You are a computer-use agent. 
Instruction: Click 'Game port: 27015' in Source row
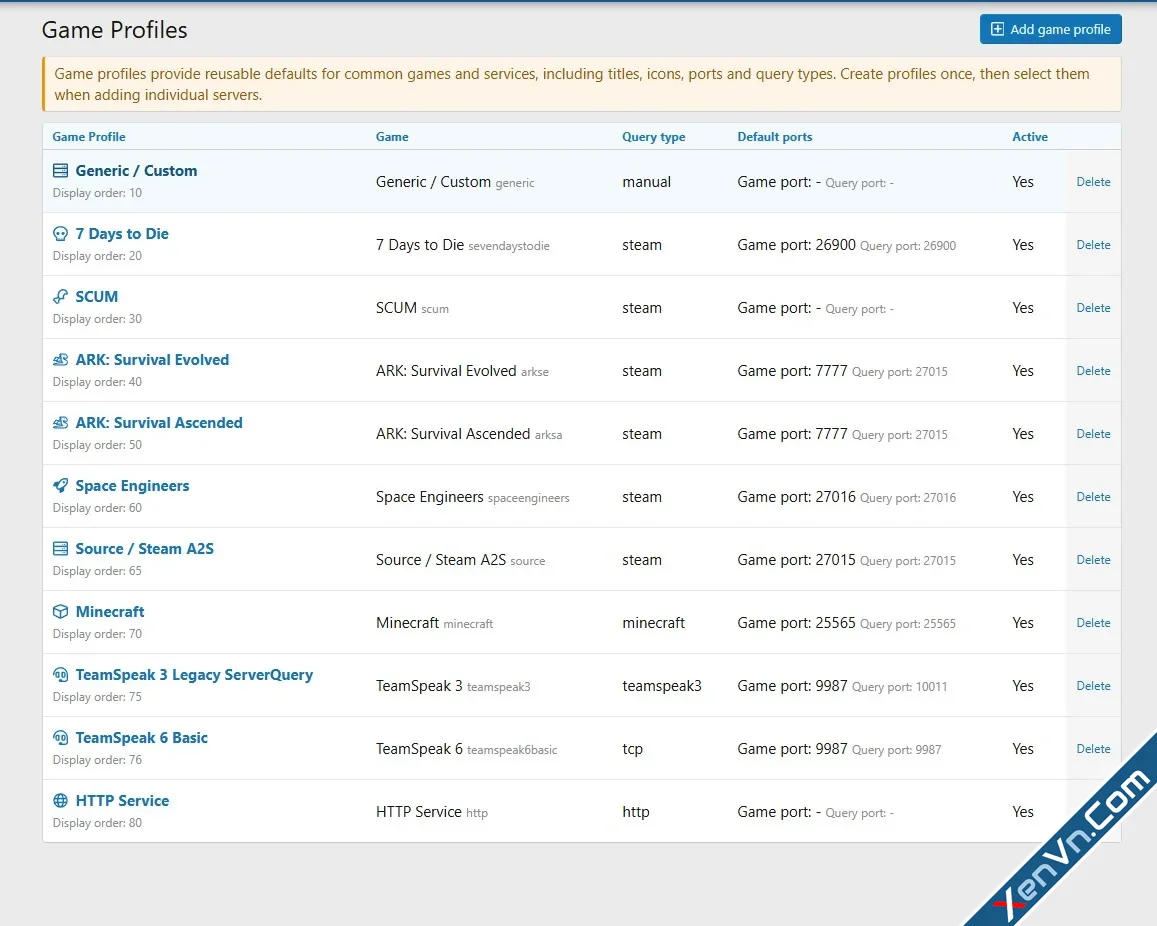pos(796,560)
